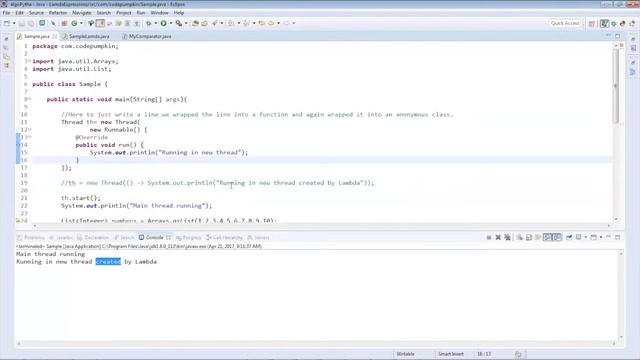Toggle Show Console on standard error change
Viewport: 640px width, 360px height.
558,237
